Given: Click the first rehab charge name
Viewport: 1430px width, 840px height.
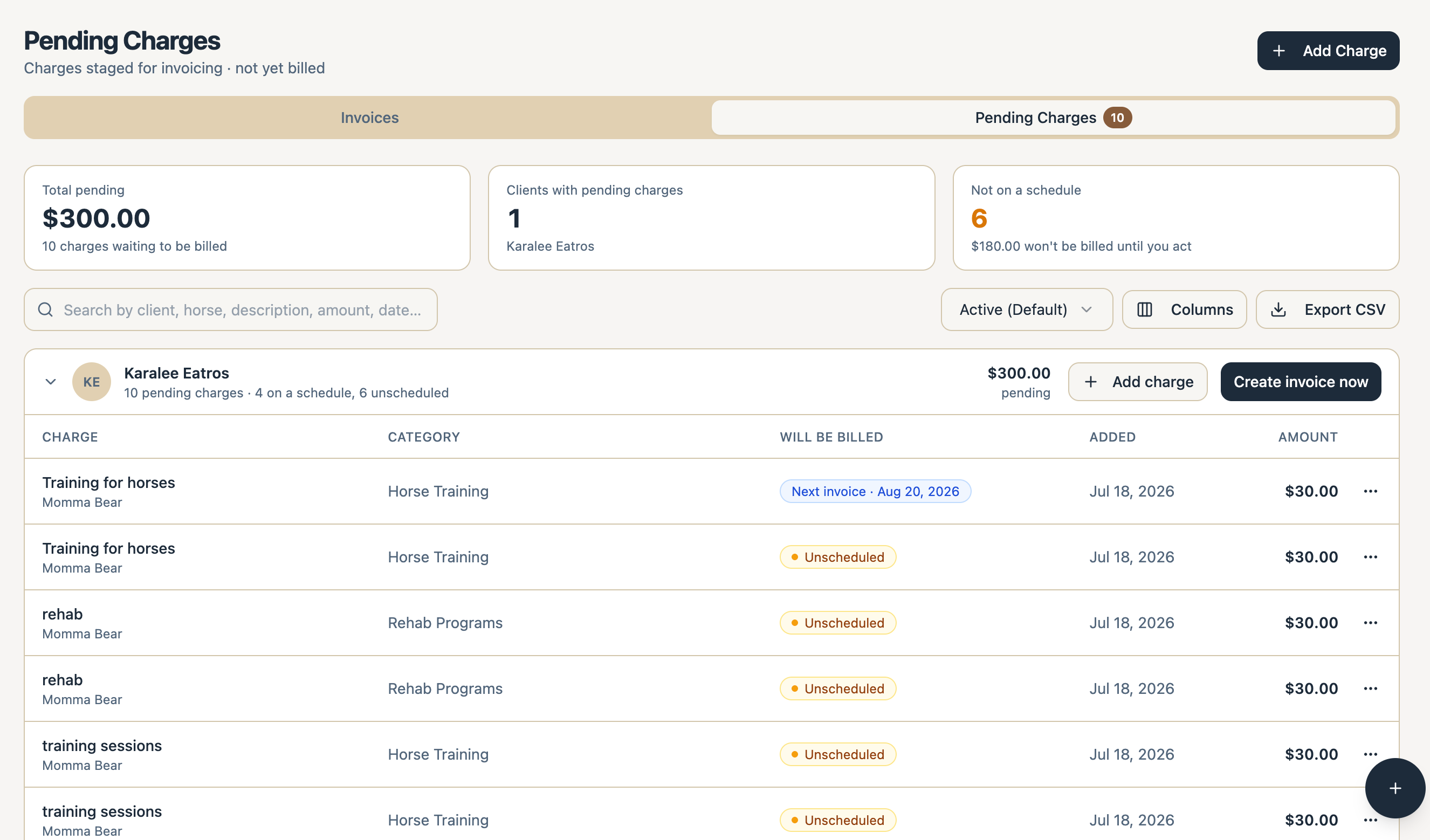Looking at the screenshot, I should [63, 614].
